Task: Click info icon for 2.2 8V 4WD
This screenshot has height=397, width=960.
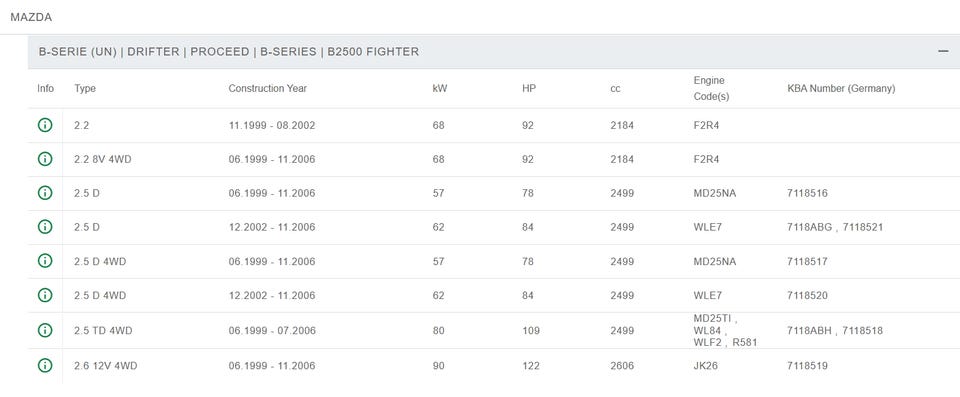Action: click(x=45, y=159)
